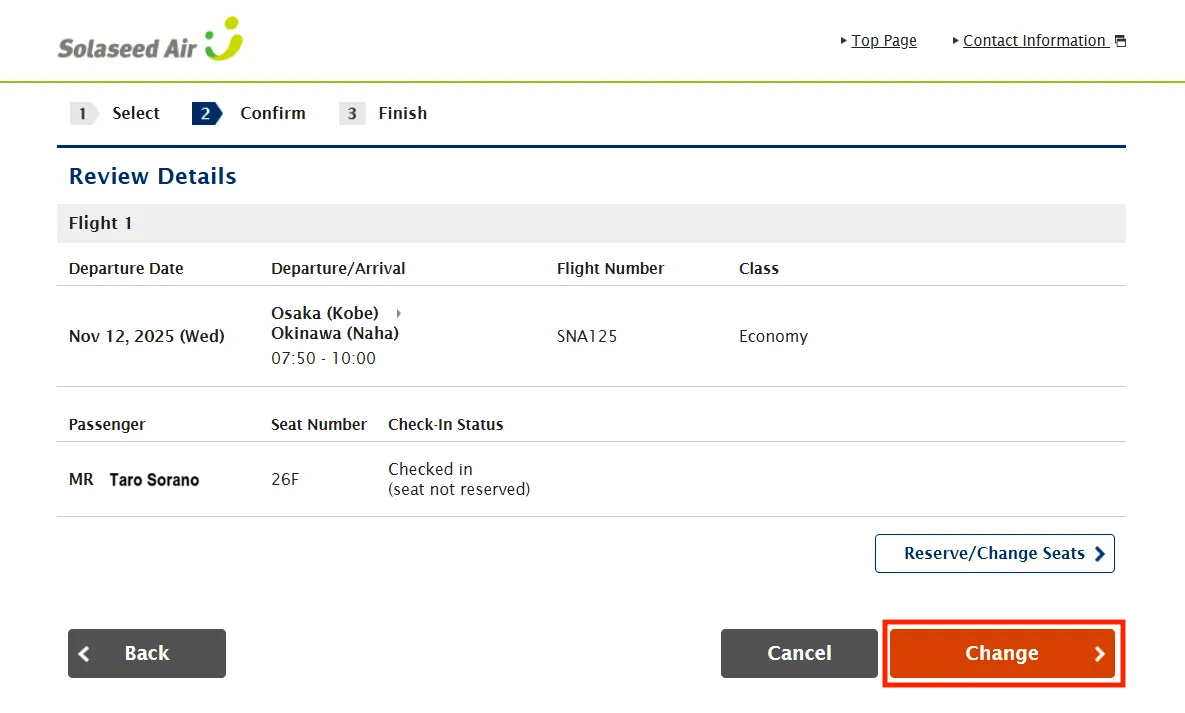Click the route arrow after Osaka (Kobe)
This screenshot has width=1185, height=713.
click(x=398, y=313)
